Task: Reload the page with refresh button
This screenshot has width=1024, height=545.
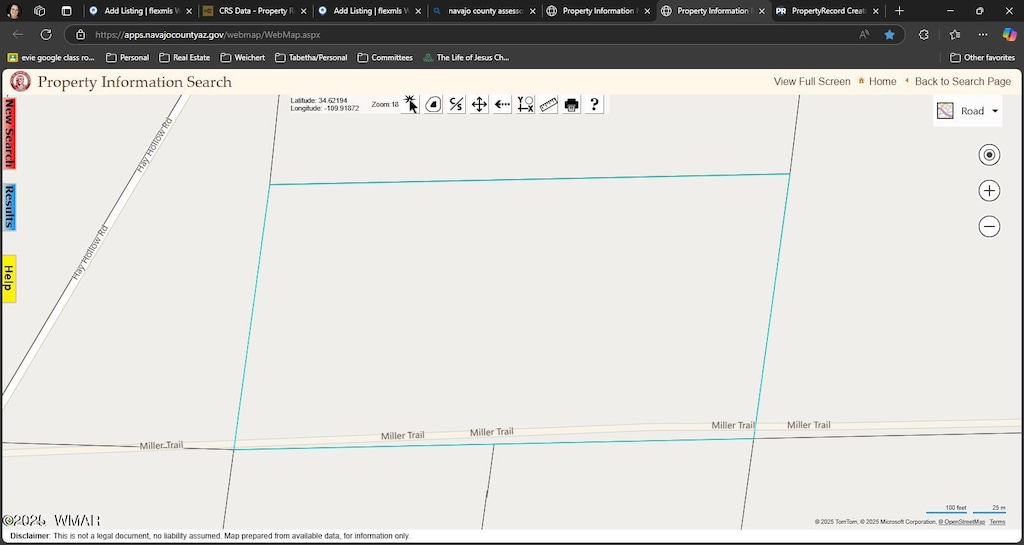Action: pyautogui.click(x=46, y=35)
